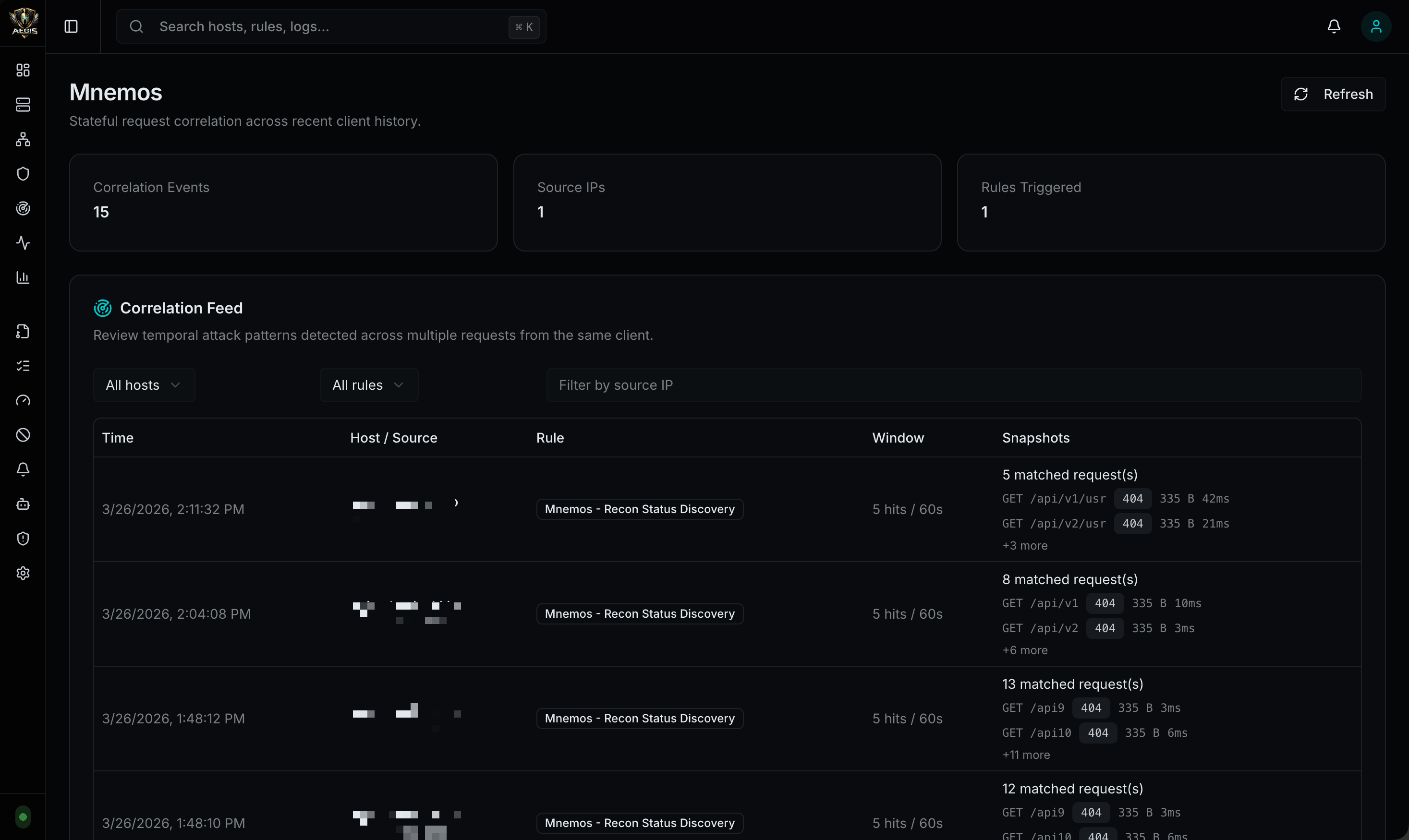The image size is (1409, 840).
Task: Click the green status indicator at sidebar bottom
Action: [x=23, y=817]
